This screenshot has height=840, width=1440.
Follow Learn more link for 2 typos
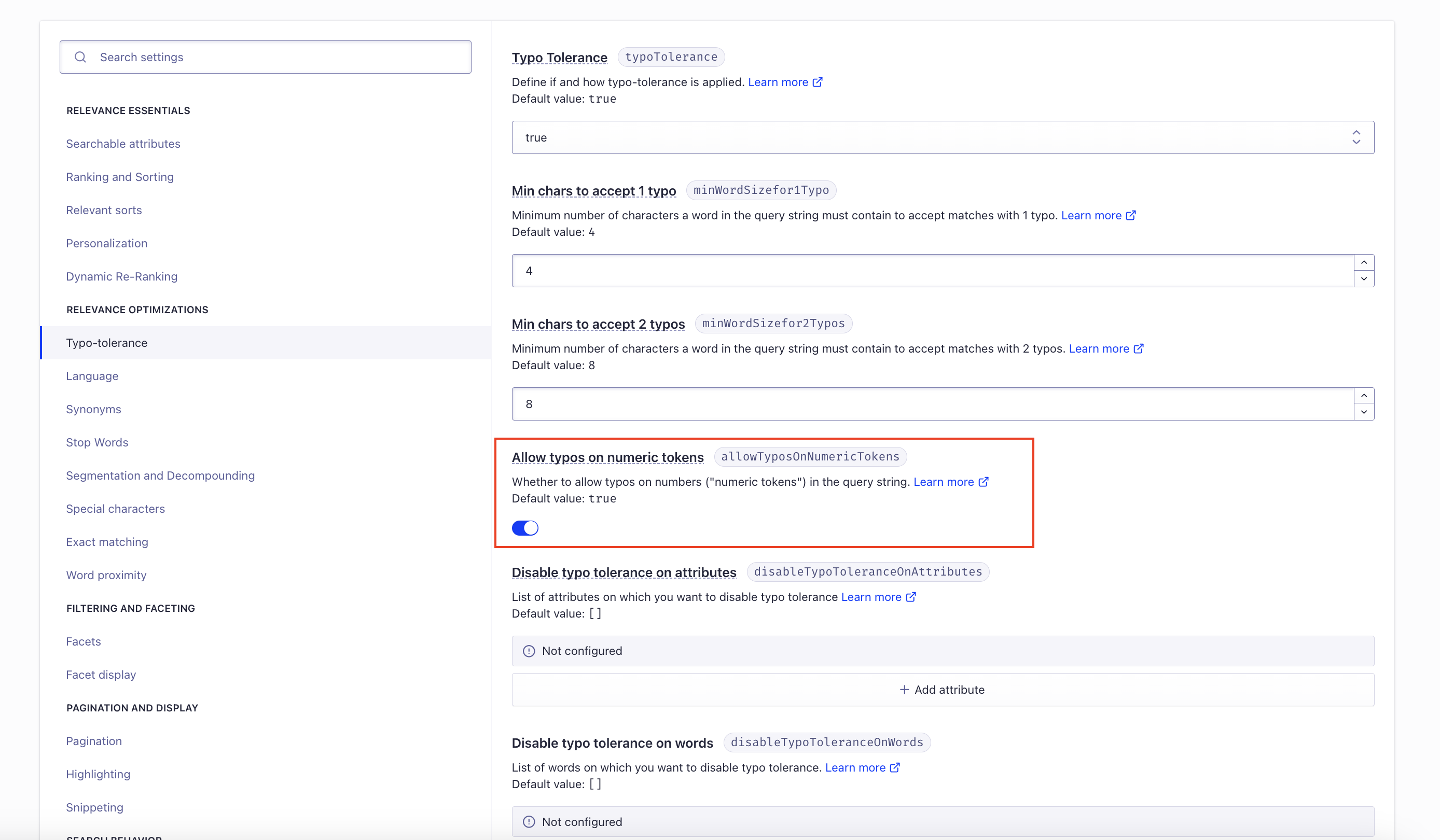pyautogui.click(x=1099, y=348)
